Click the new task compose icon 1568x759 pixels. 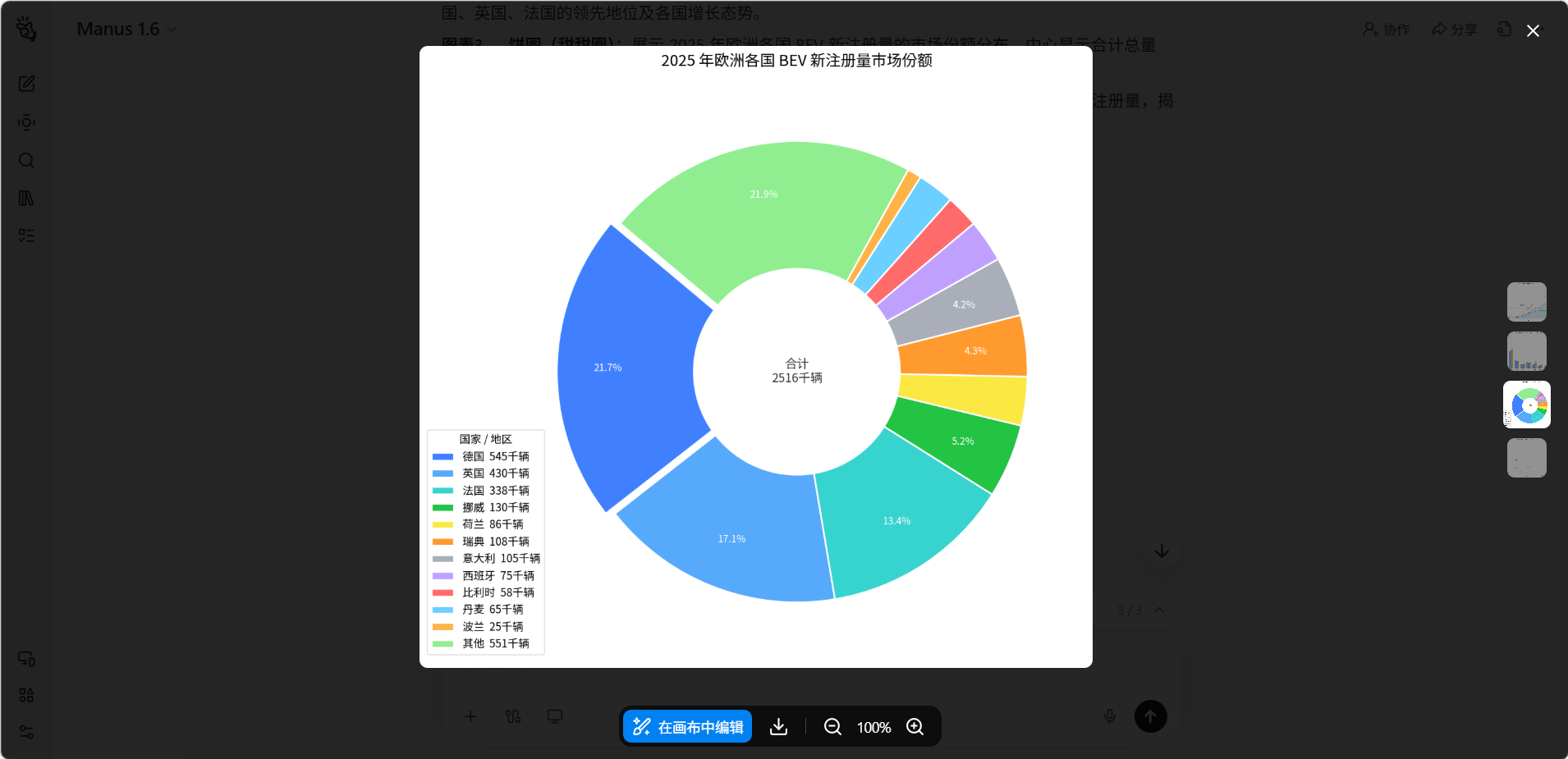tap(26, 84)
